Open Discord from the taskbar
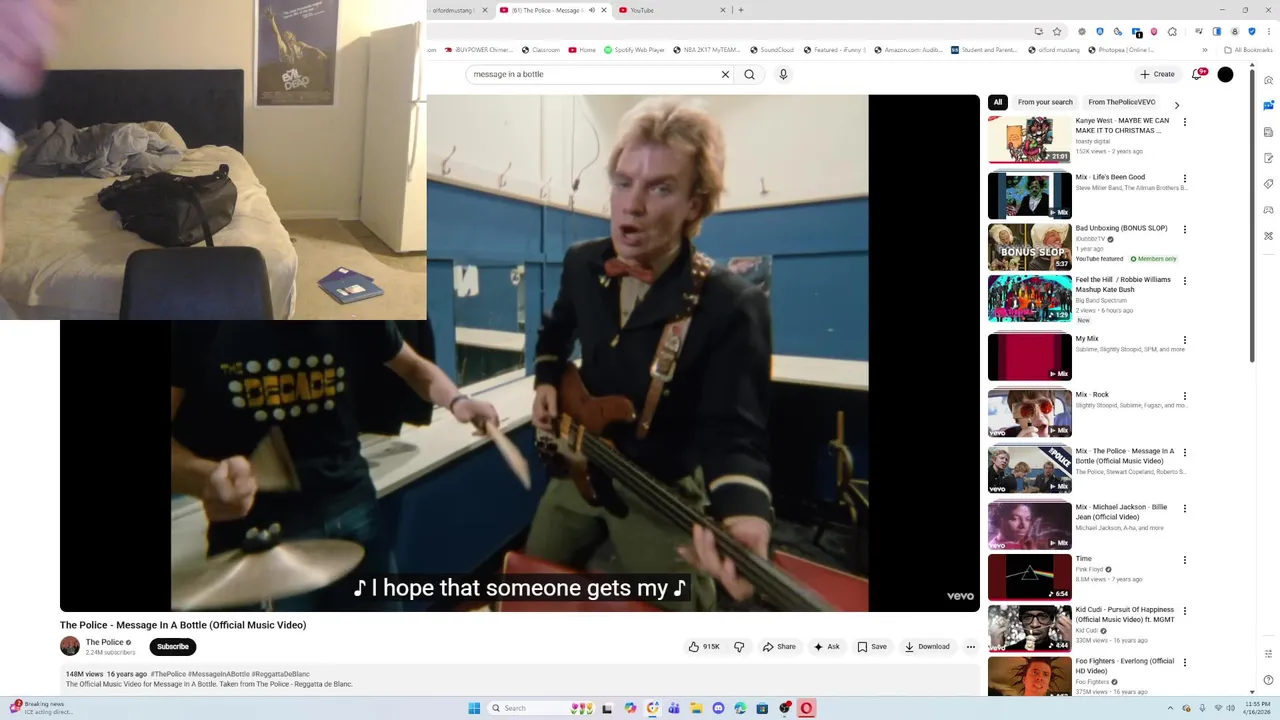This screenshot has height=720, width=1280. coord(718,708)
